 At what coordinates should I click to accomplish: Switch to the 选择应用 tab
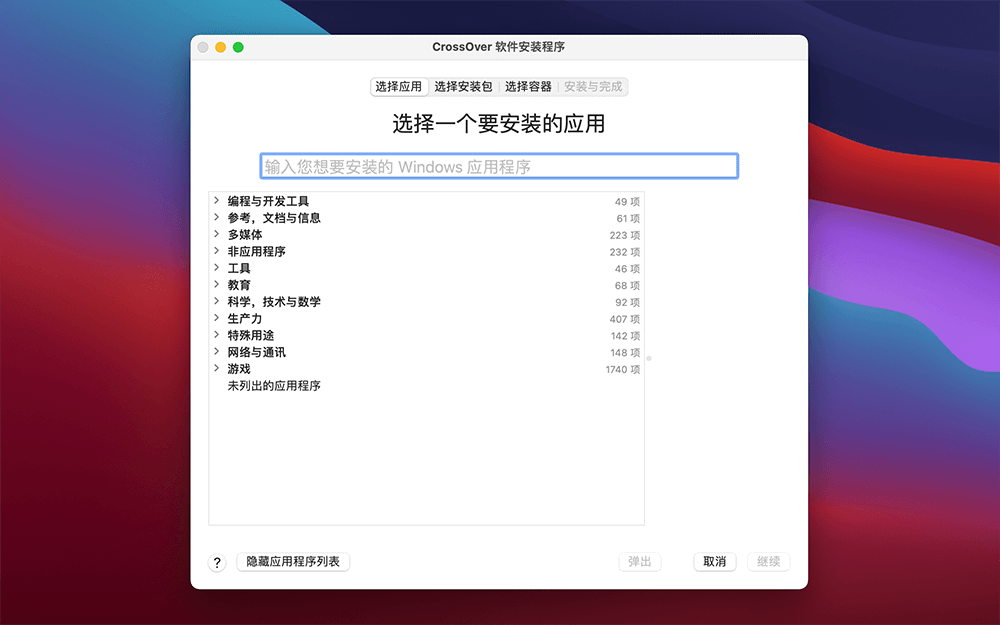click(x=399, y=87)
